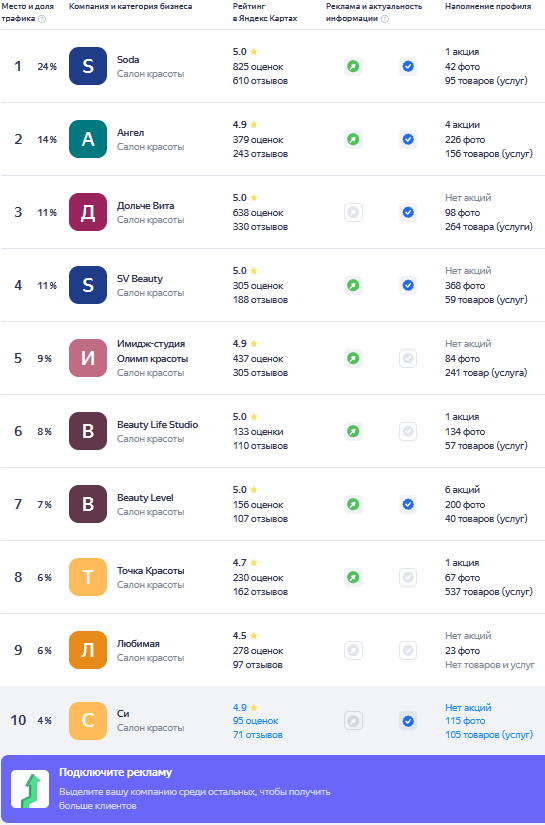Open the Дольче Вита logo thumbnail
The width and height of the screenshot is (545, 825).
(88, 213)
